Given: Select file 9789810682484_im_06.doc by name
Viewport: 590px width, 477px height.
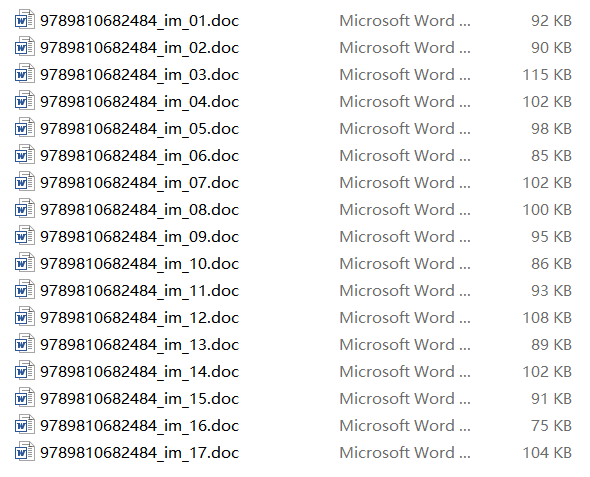Looking at the screenshot, I should pos(139,156).
